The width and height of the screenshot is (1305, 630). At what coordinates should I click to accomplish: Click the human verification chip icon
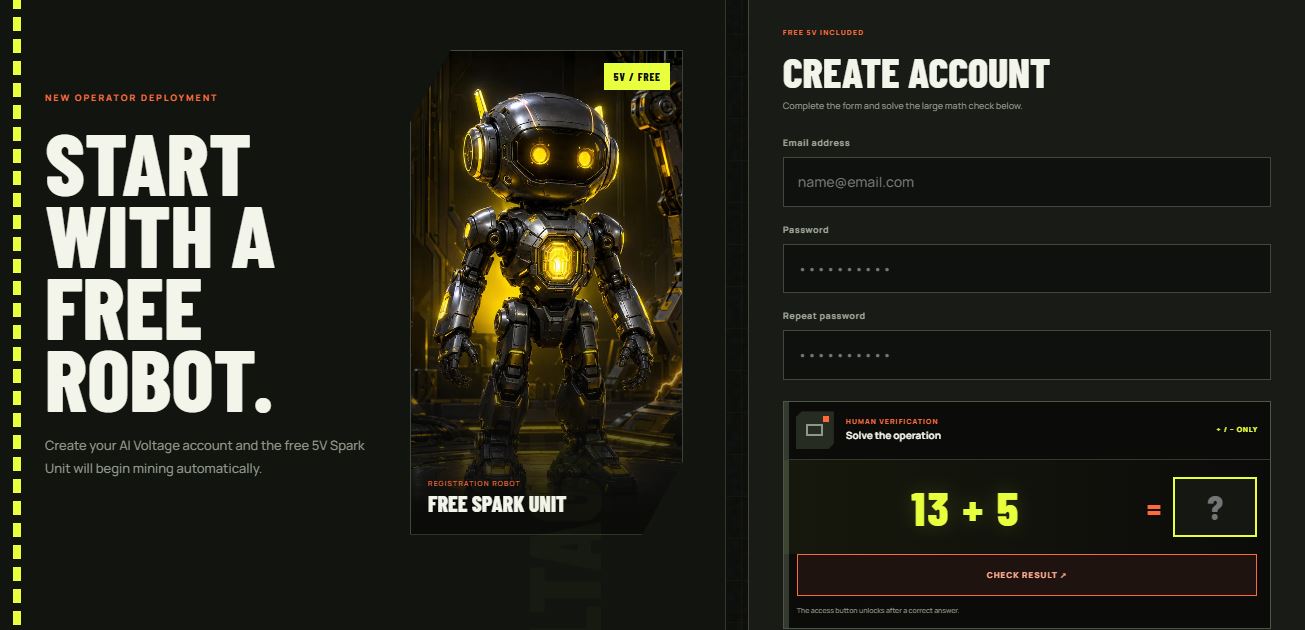pyautogui.click(x=815, y=430)
